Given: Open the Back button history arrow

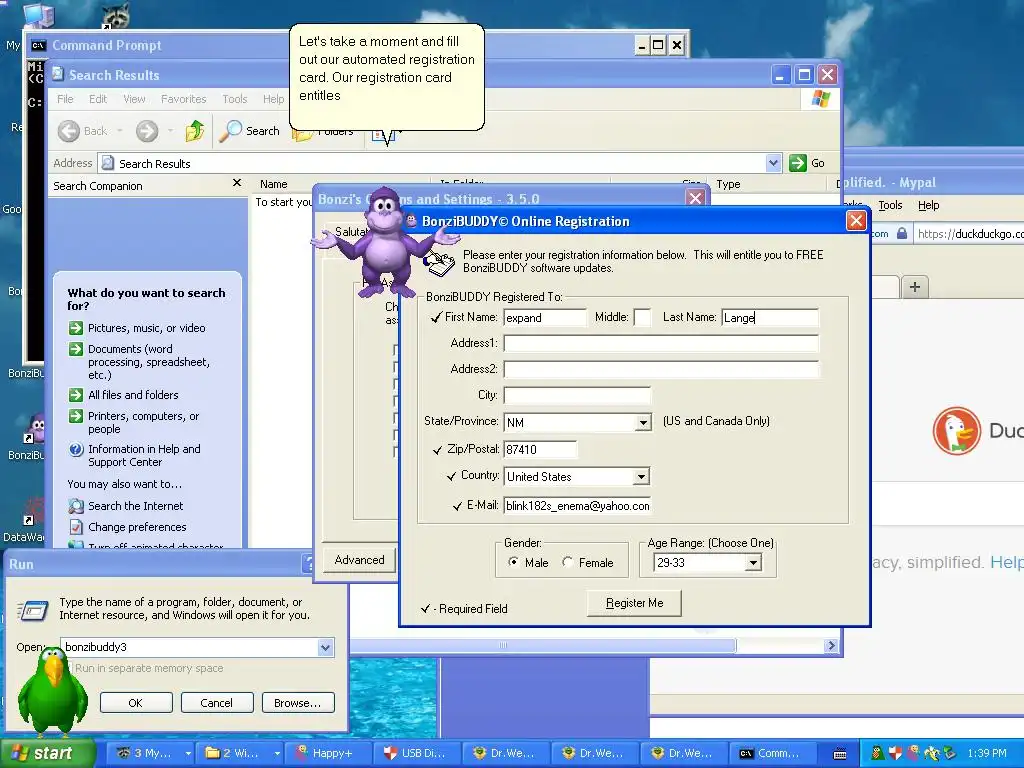Looking at the screenshot, I should point(120,131).
